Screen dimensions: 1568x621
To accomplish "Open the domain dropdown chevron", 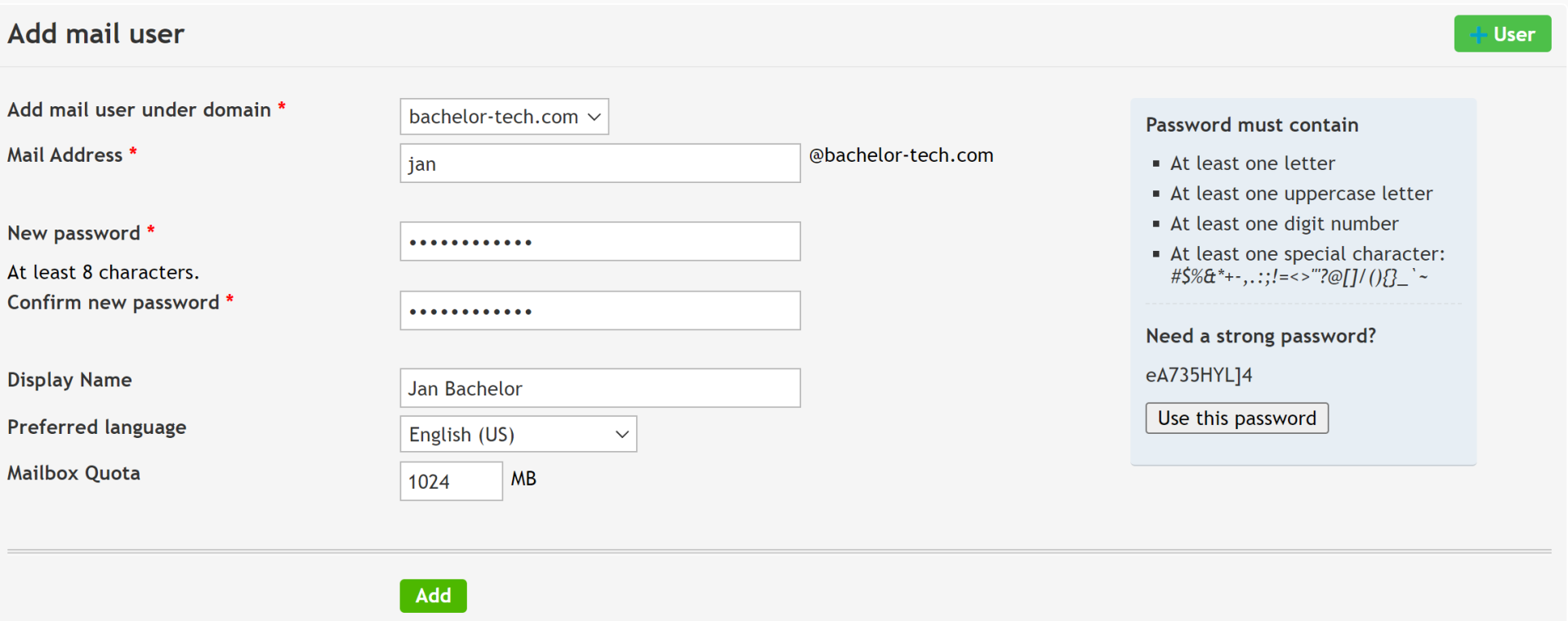I will (x=595, y=116).
